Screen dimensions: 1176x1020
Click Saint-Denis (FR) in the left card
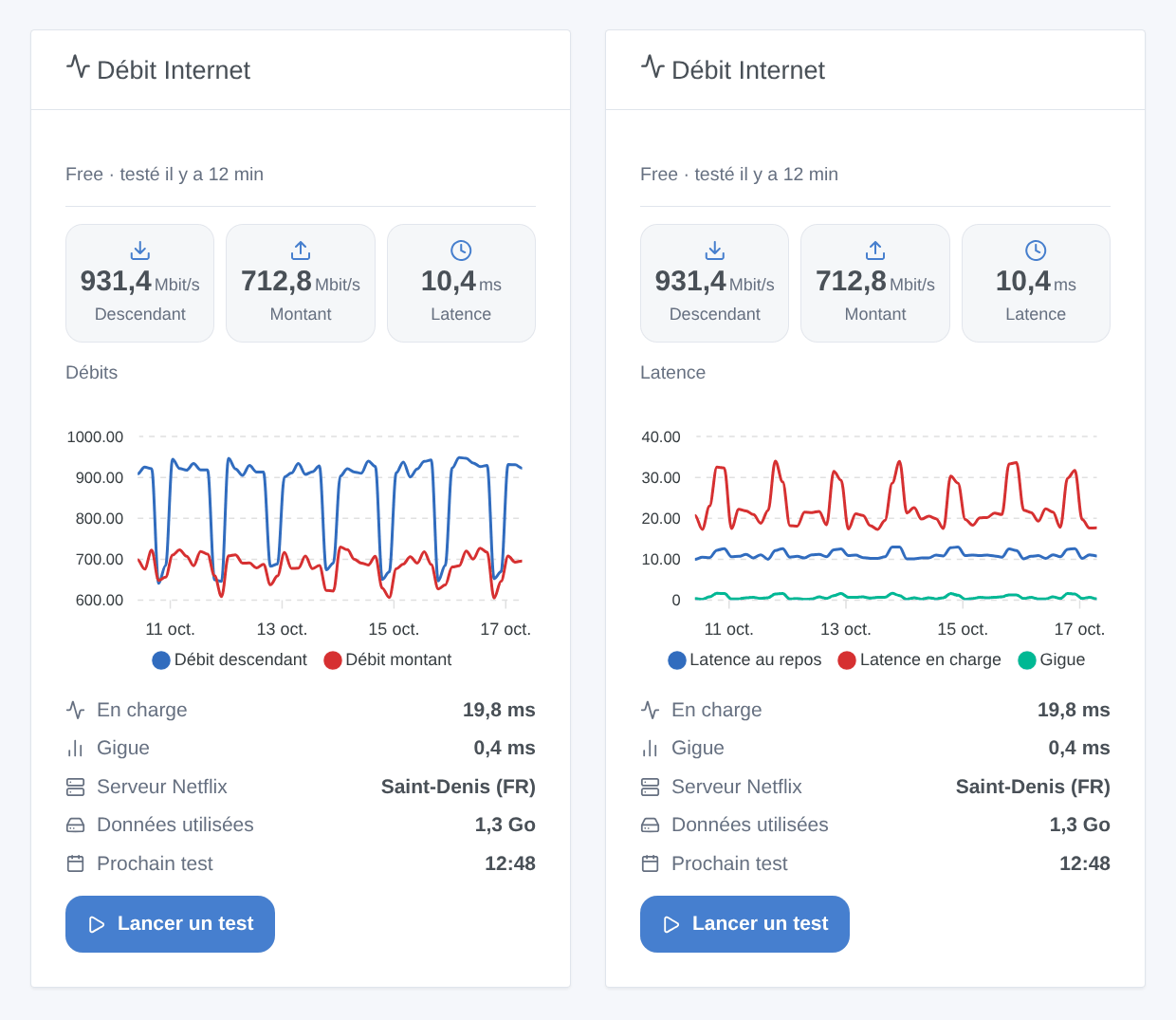458,787
